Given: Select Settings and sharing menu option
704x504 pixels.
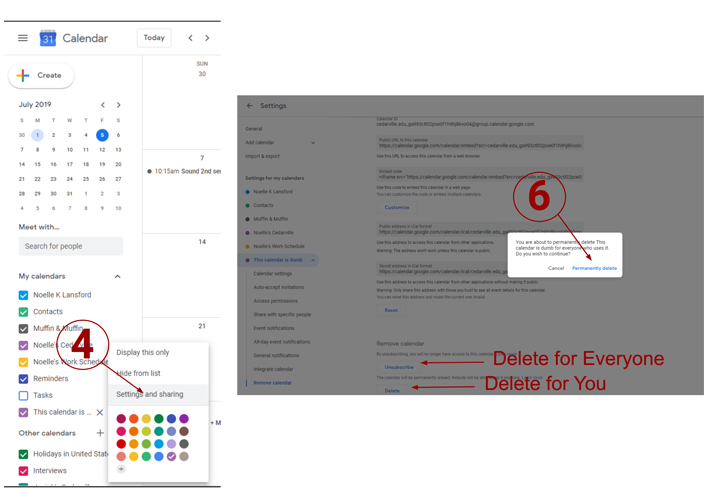Looking at the screenshot, I should [x=149, y=394].
